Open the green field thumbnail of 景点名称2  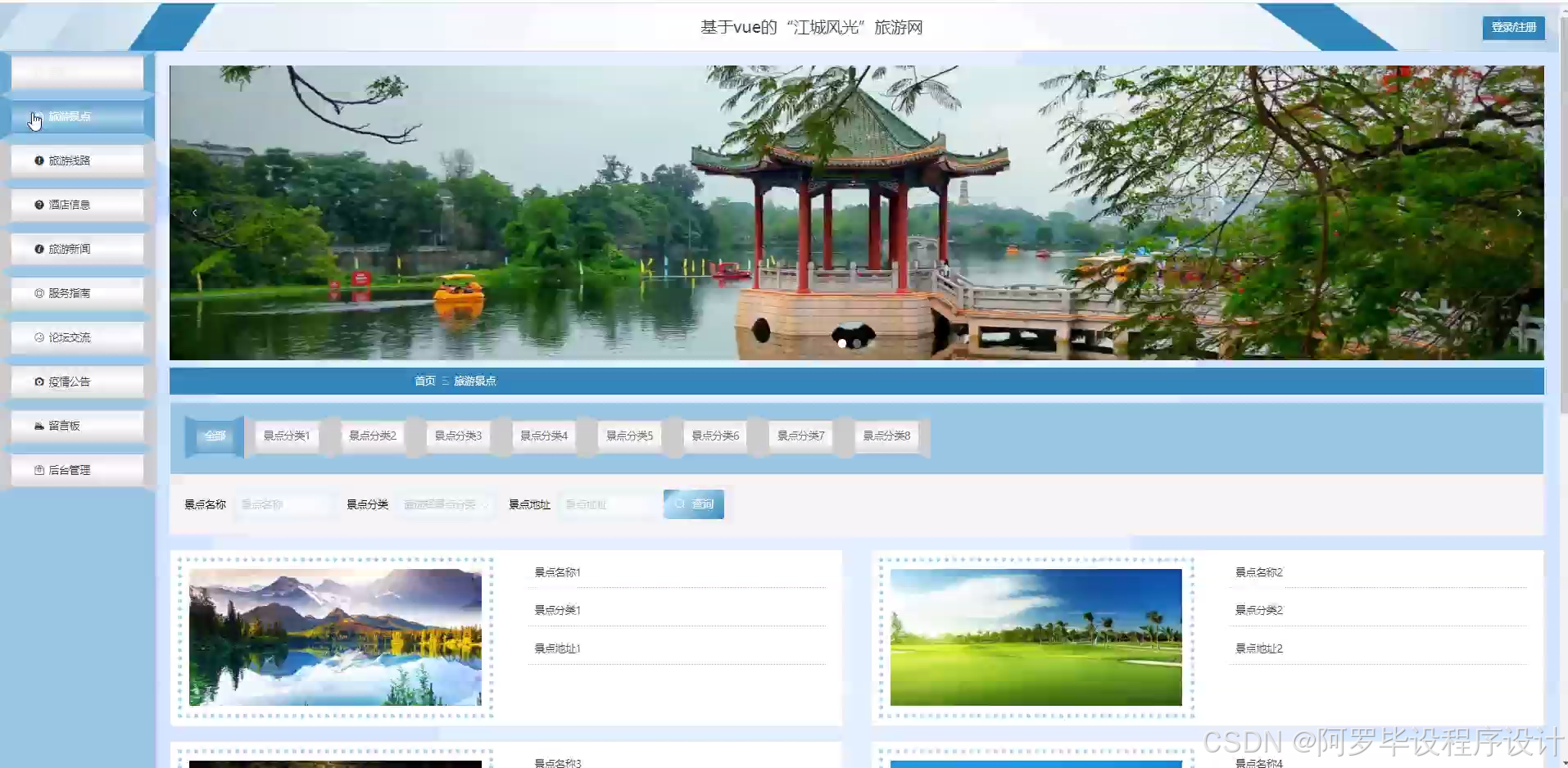coord(1036,637)
